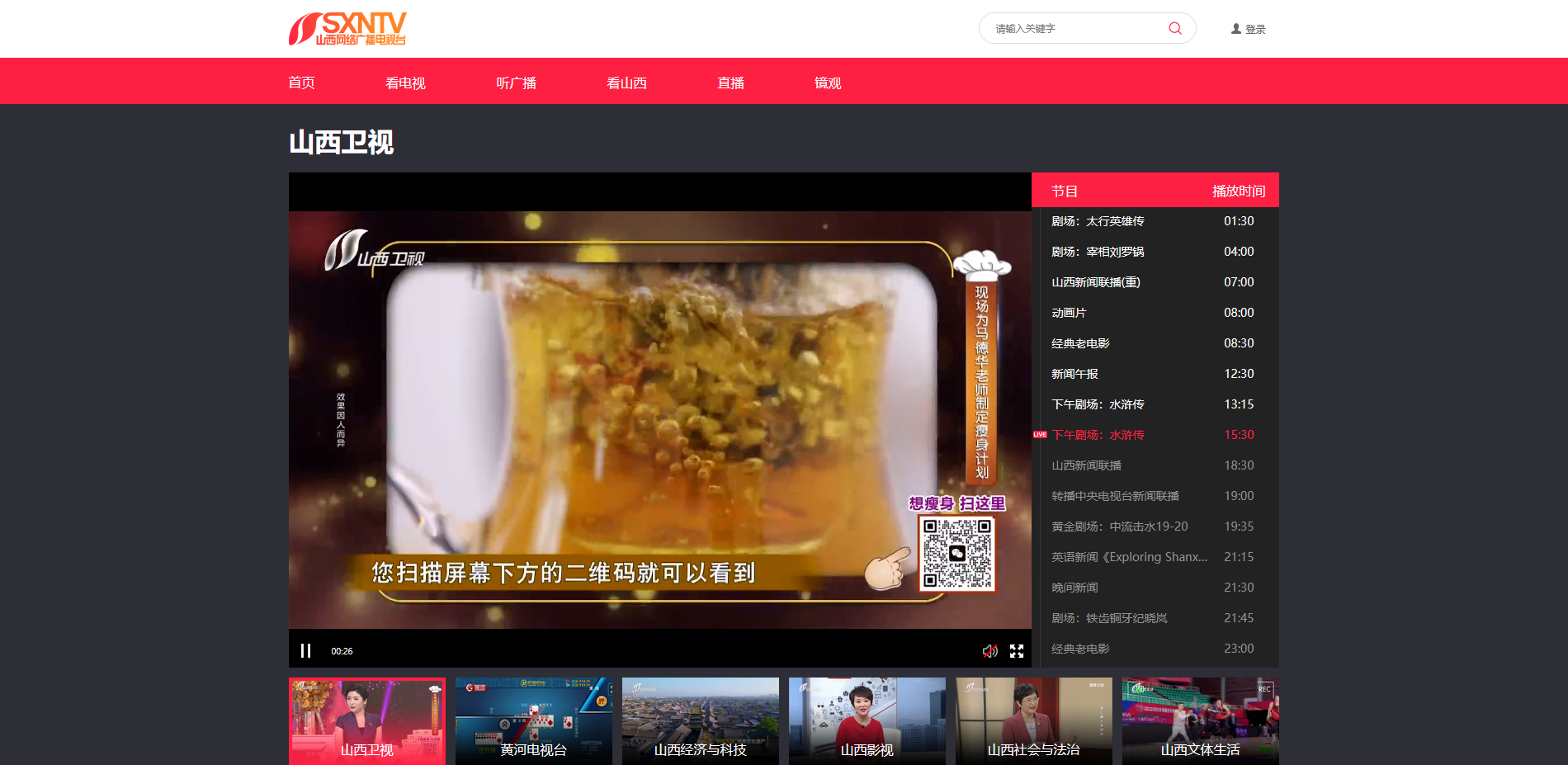Type in the keyword search field

[1073, 29]
